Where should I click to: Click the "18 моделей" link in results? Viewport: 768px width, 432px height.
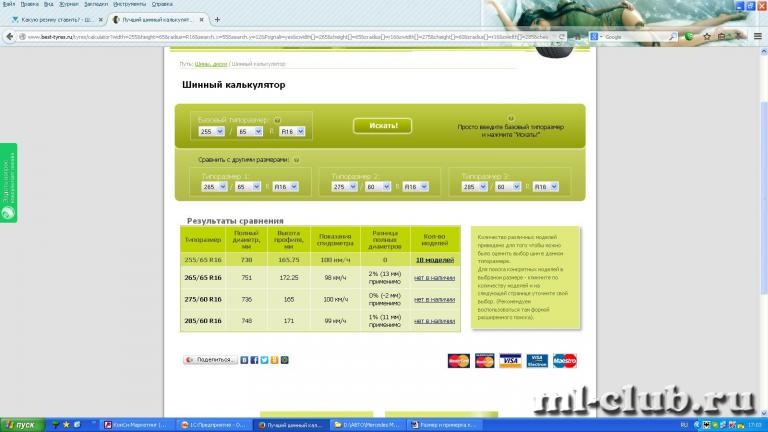(x=436, y=259)
